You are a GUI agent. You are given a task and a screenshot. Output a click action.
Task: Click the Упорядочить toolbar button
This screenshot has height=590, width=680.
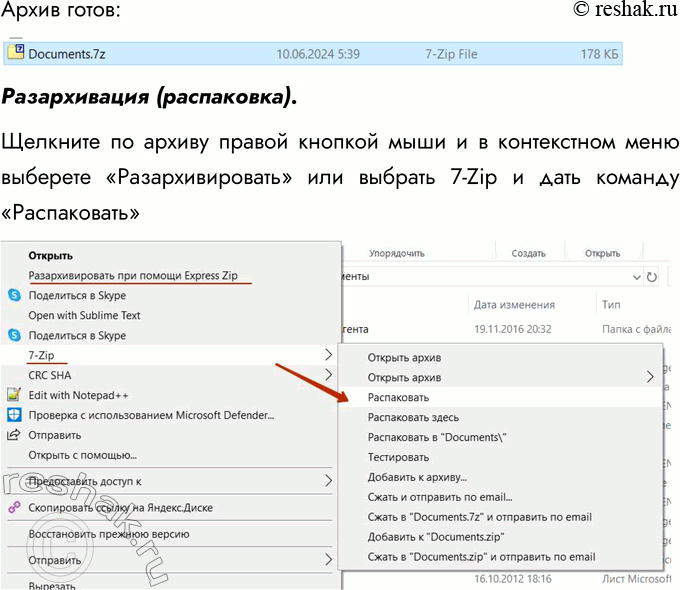396,253
